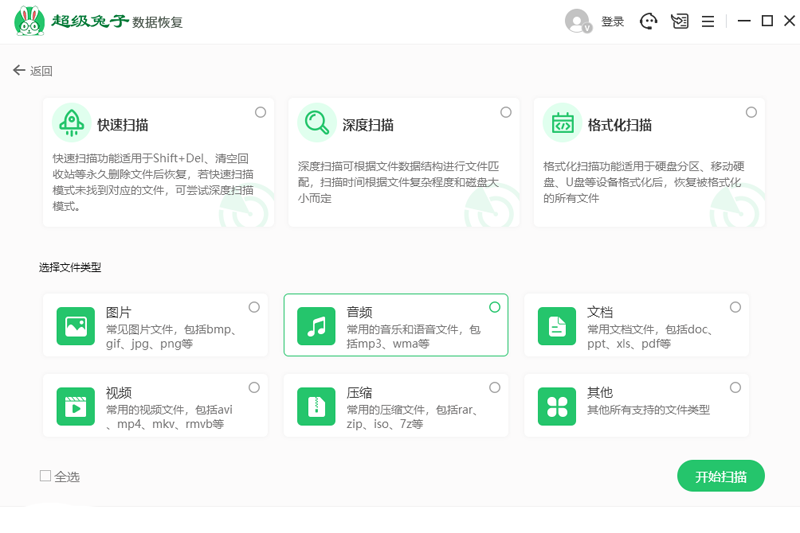The width and height of the screenshot is (800, 533).
Task: Click the 音频 music note icon
Action: point(316,326)
